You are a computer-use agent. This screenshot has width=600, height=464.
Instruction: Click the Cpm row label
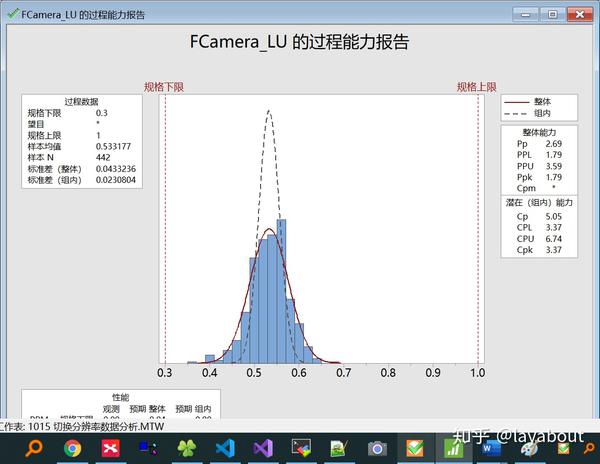pyautogui.click(x=526, y=189)
